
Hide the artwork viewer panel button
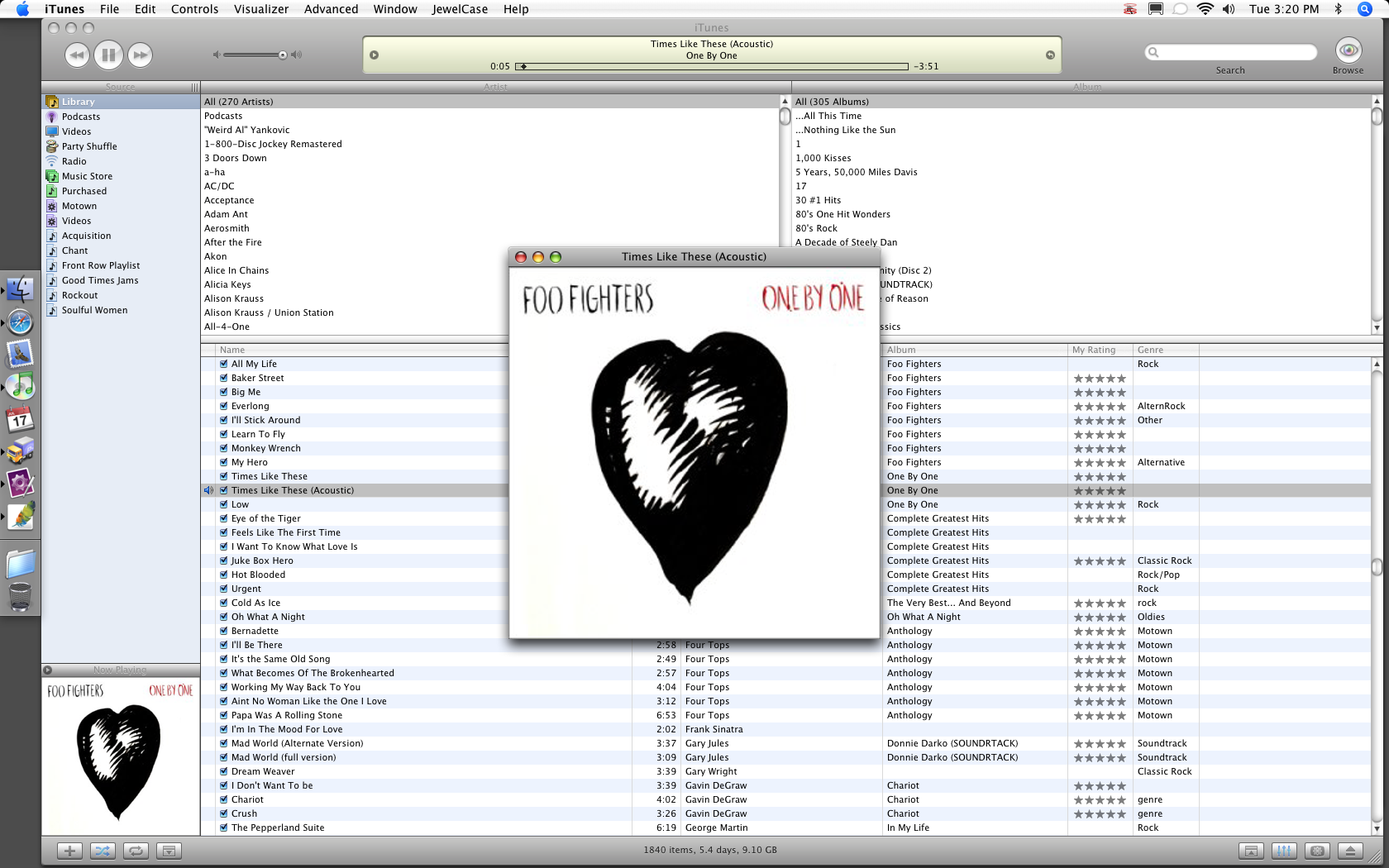point(169,851)
